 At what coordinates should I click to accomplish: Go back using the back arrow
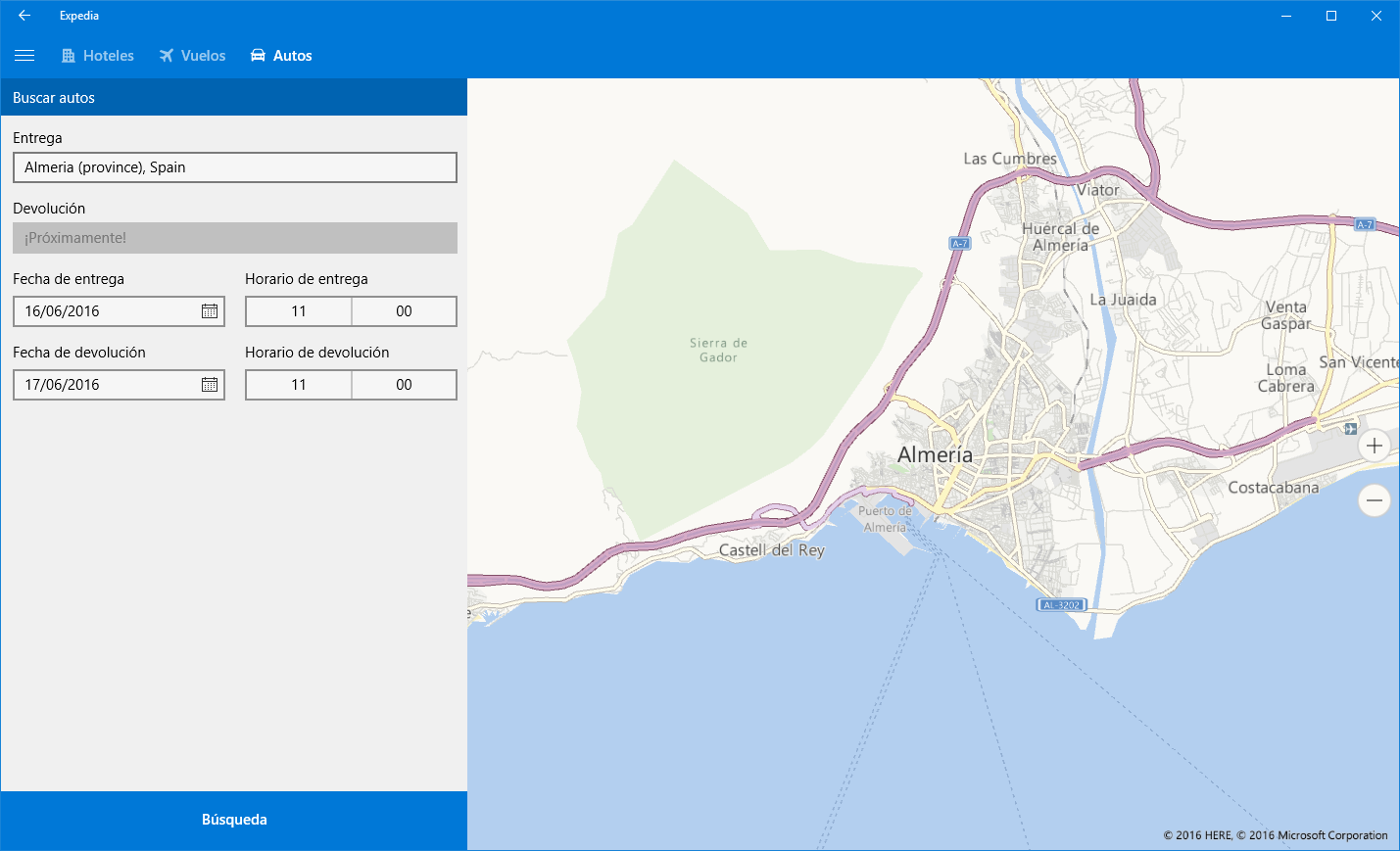(24, 16)
